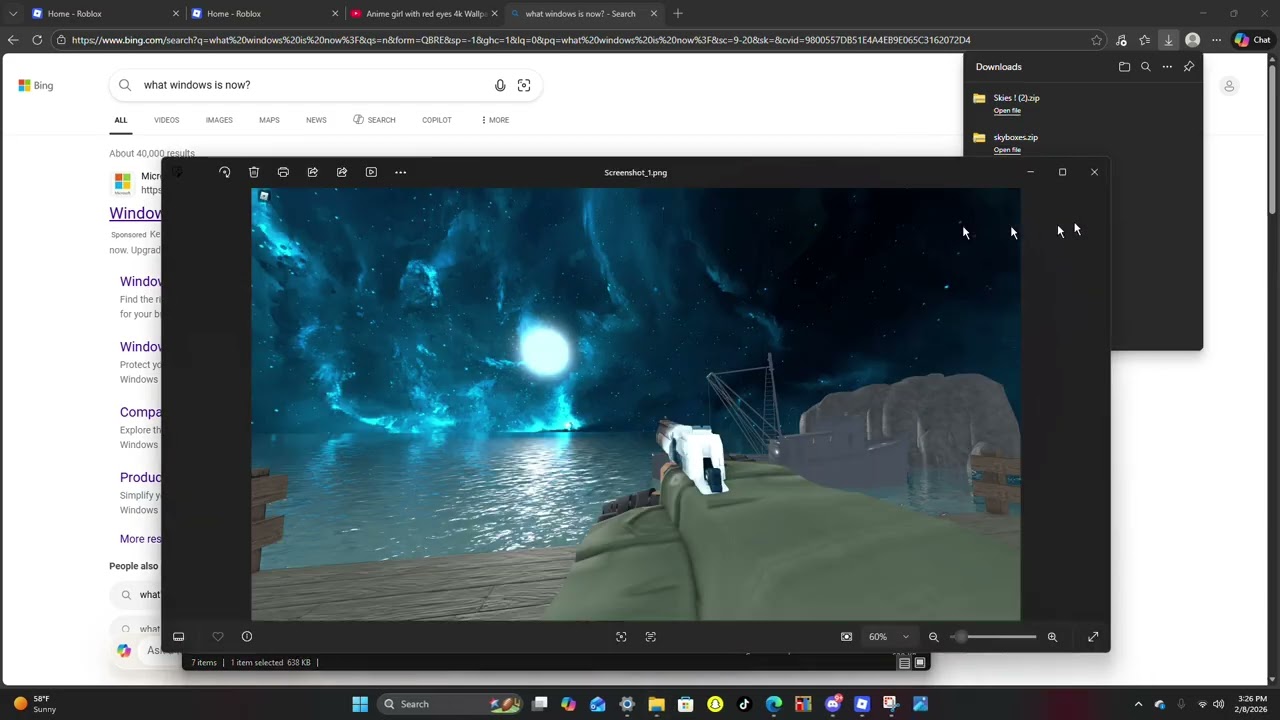Open the zoom percentage dropdown at 60%
Screen dimensions: 1280x720
(x=889, y=637)
